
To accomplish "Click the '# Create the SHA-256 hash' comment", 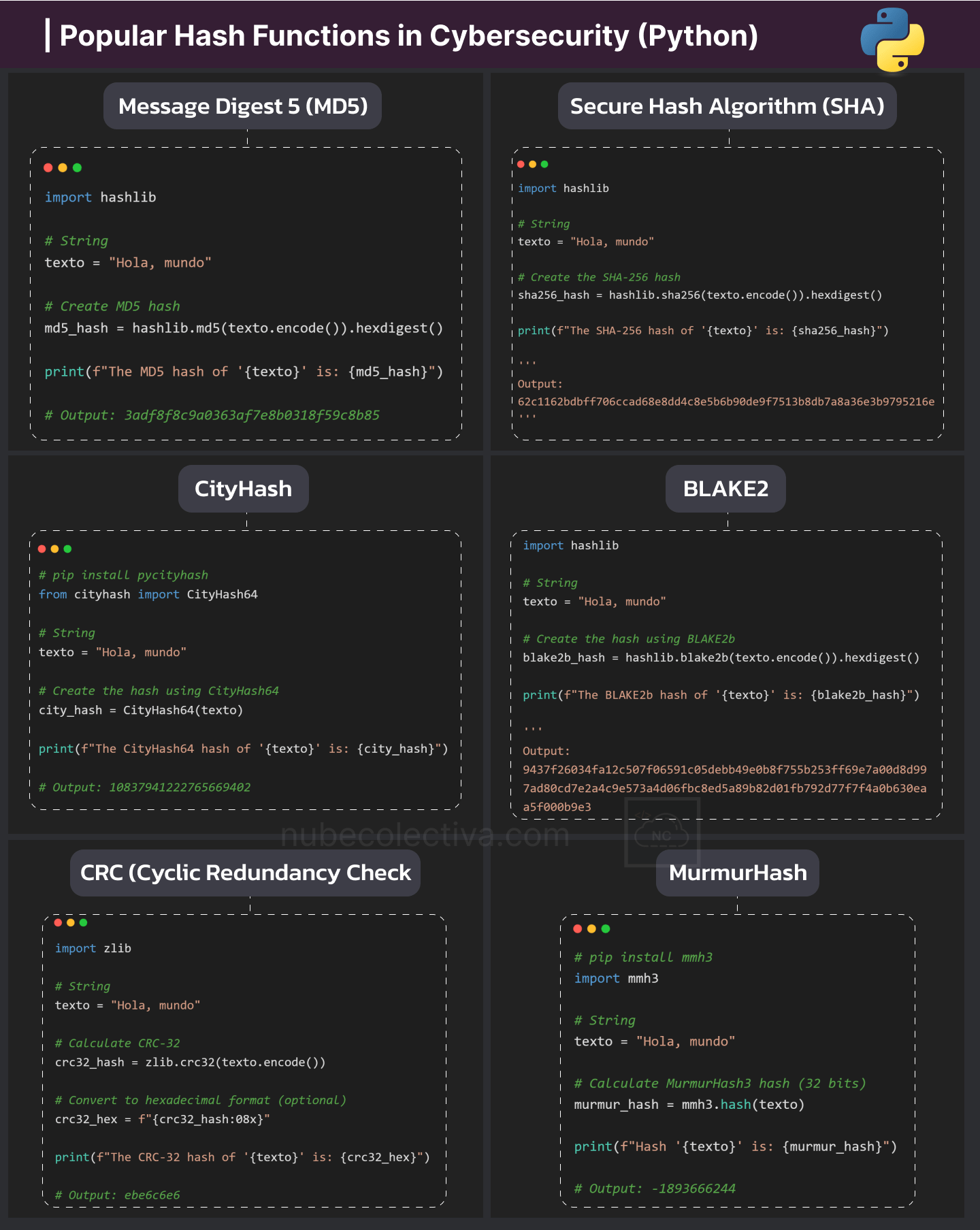I will click(599, 277).
